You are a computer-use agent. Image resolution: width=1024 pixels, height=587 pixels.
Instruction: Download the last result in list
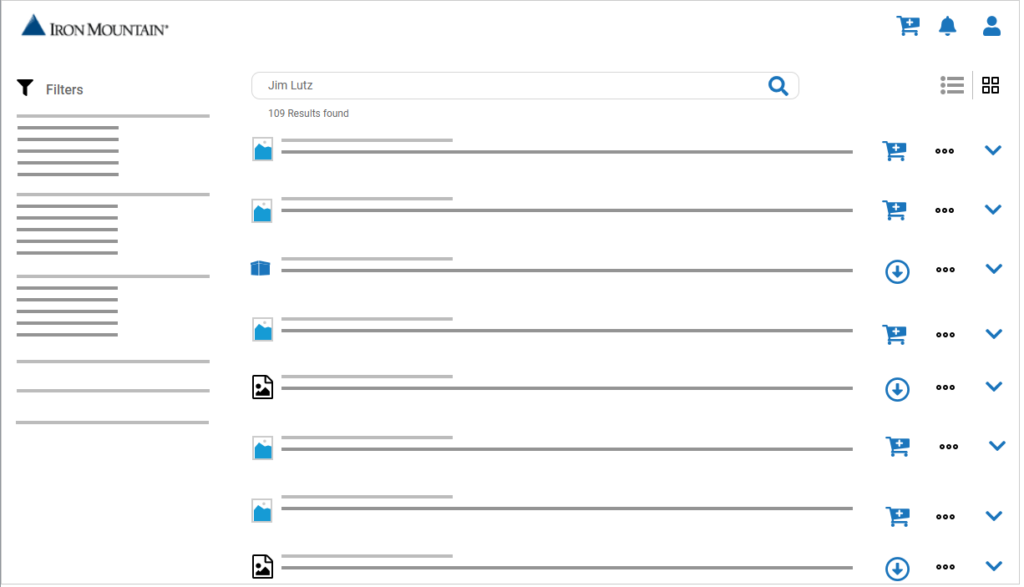pyautogui.click(x=897, y=569)
